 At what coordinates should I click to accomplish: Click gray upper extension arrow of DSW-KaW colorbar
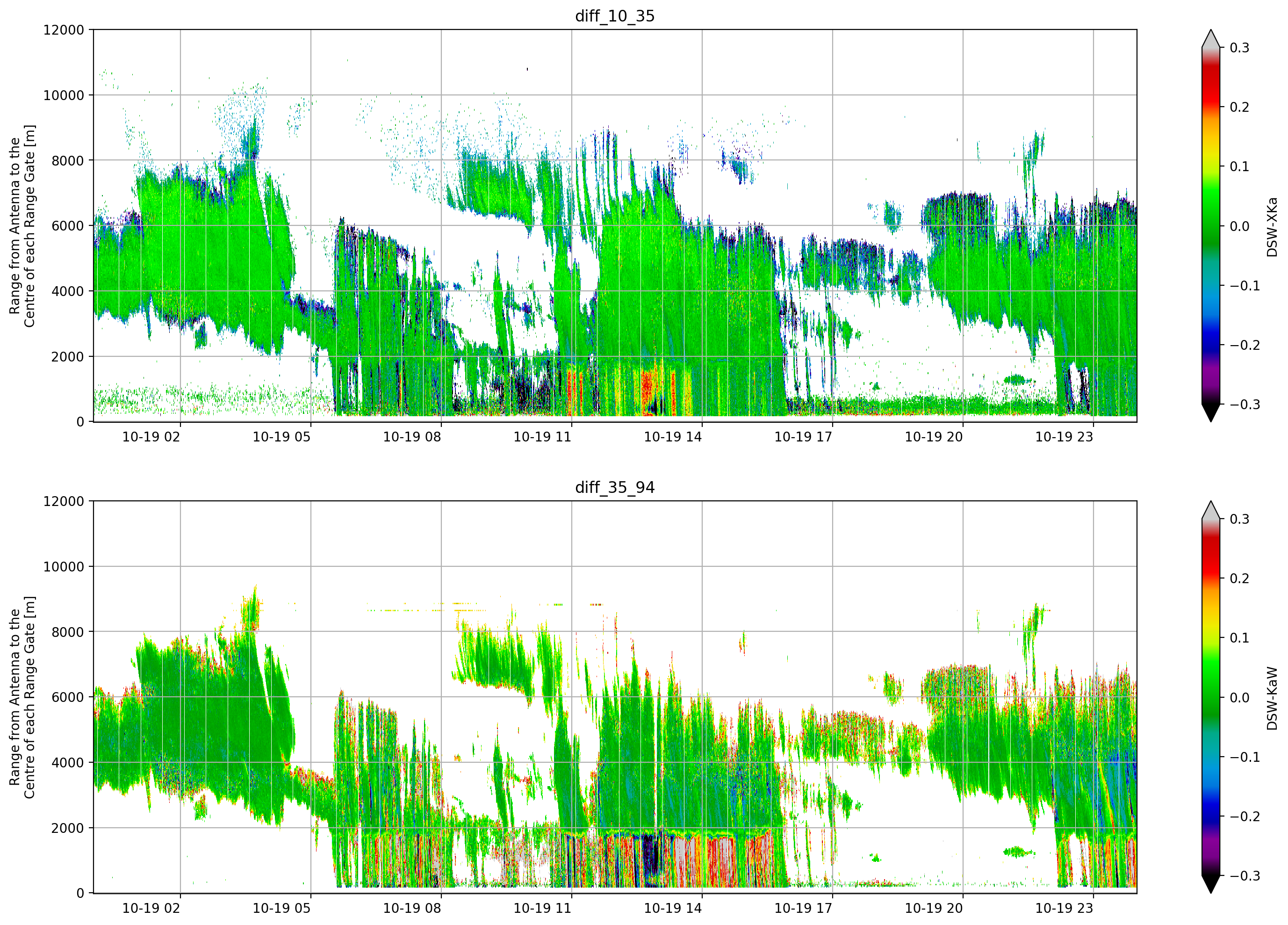1211,511
